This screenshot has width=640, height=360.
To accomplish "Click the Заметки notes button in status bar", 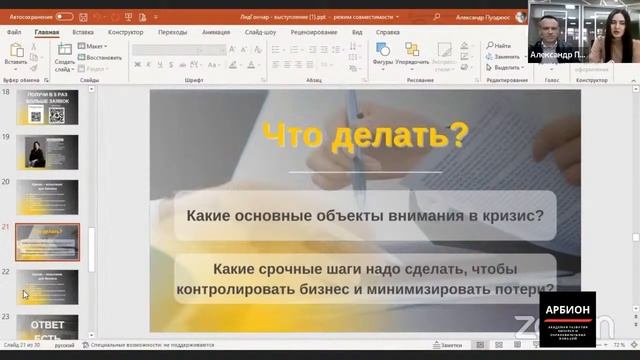I will click(447, 345).
